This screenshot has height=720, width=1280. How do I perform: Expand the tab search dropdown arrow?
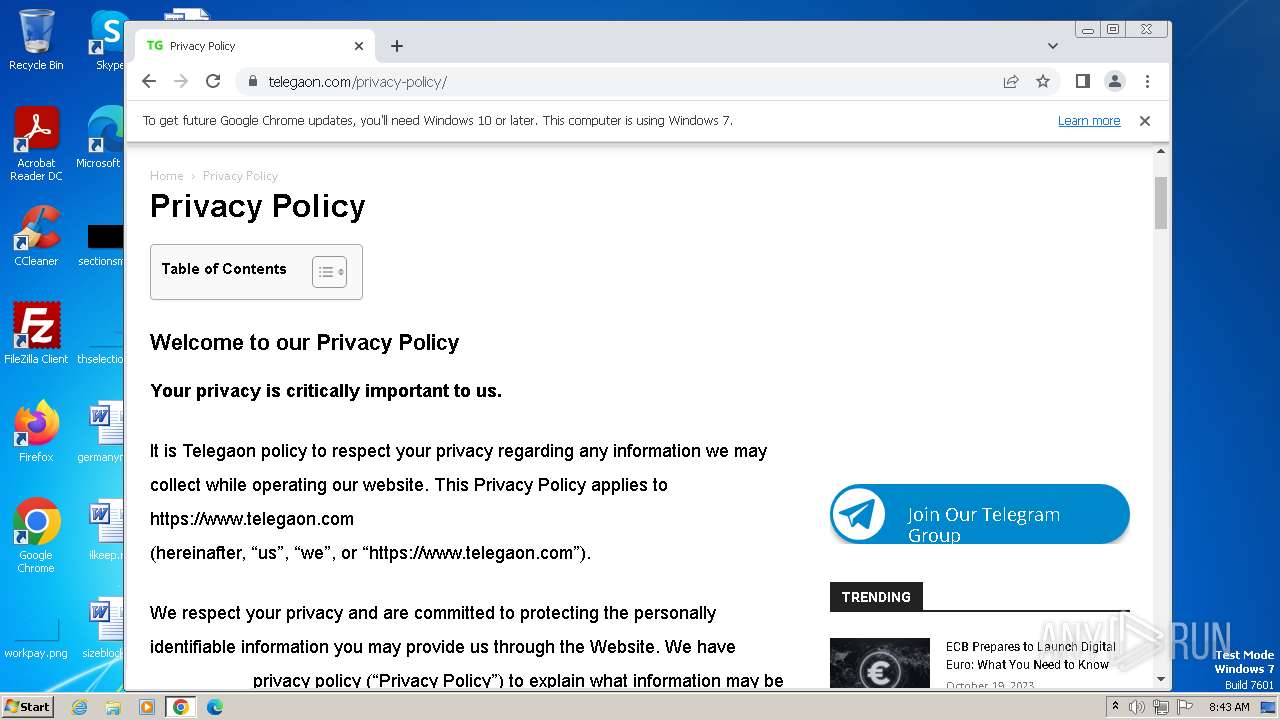[x=1052, y=46]
